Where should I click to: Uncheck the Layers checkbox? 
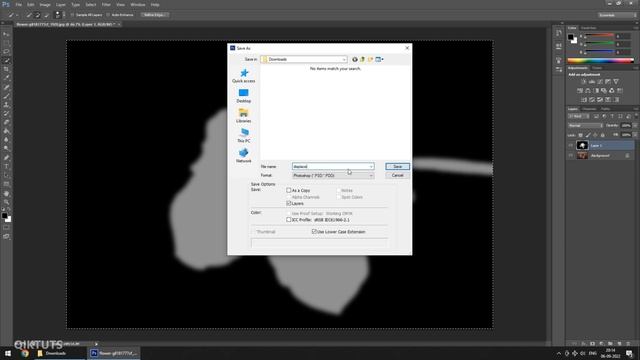click(x=289, y=203)
